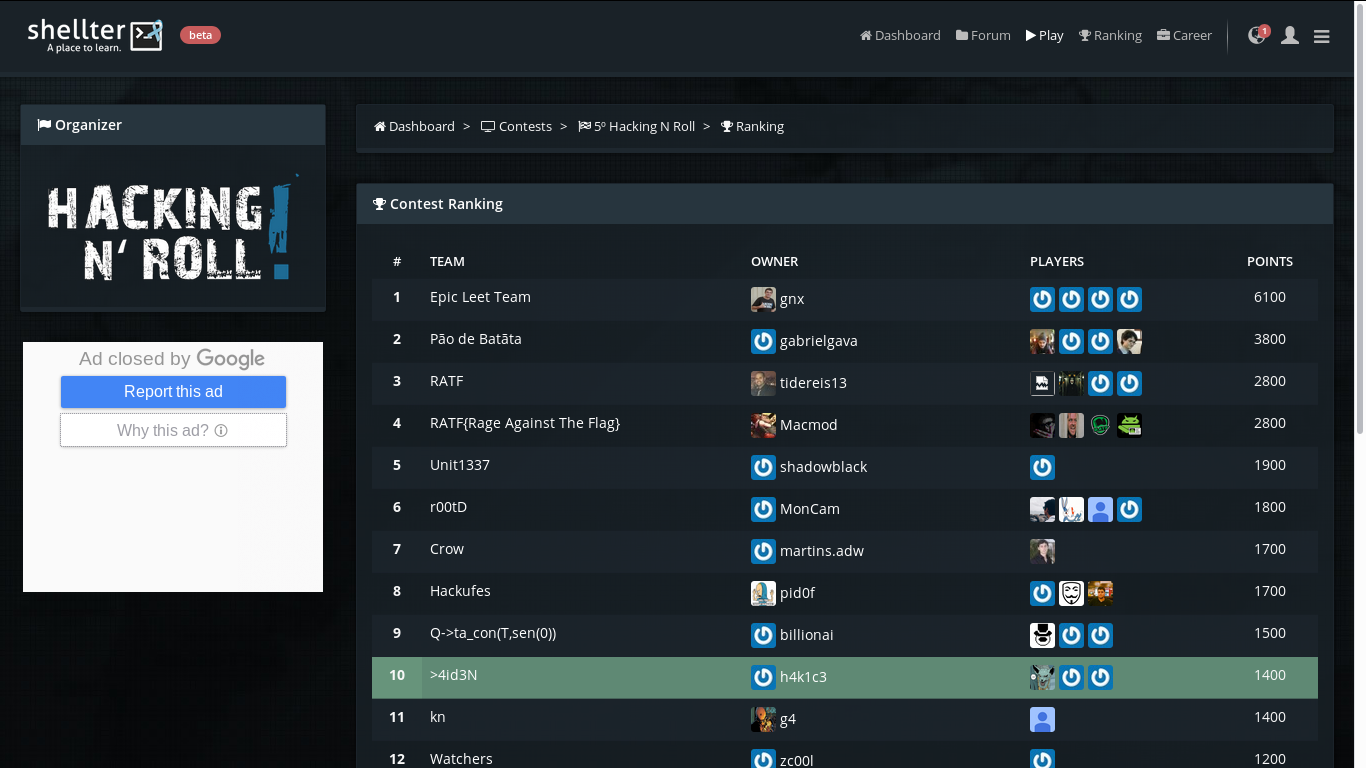Open the Career page

[1184, 35]
